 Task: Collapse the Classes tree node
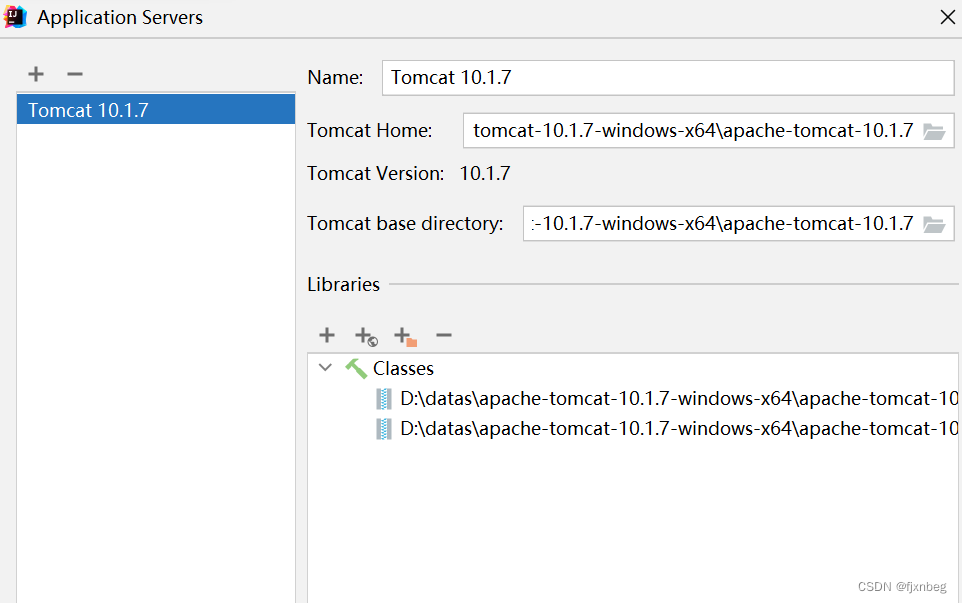[325, 367]
